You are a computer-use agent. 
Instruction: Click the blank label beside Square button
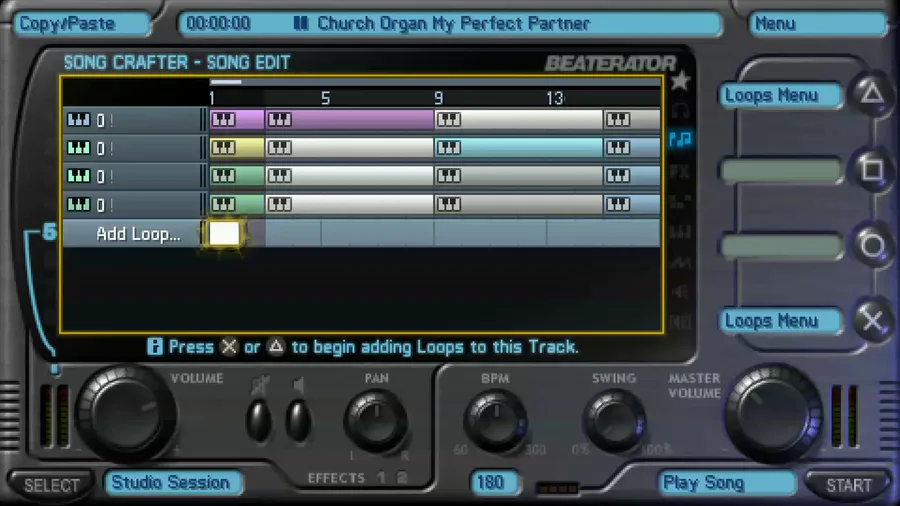pyautogui.click(x=781, y=170)
